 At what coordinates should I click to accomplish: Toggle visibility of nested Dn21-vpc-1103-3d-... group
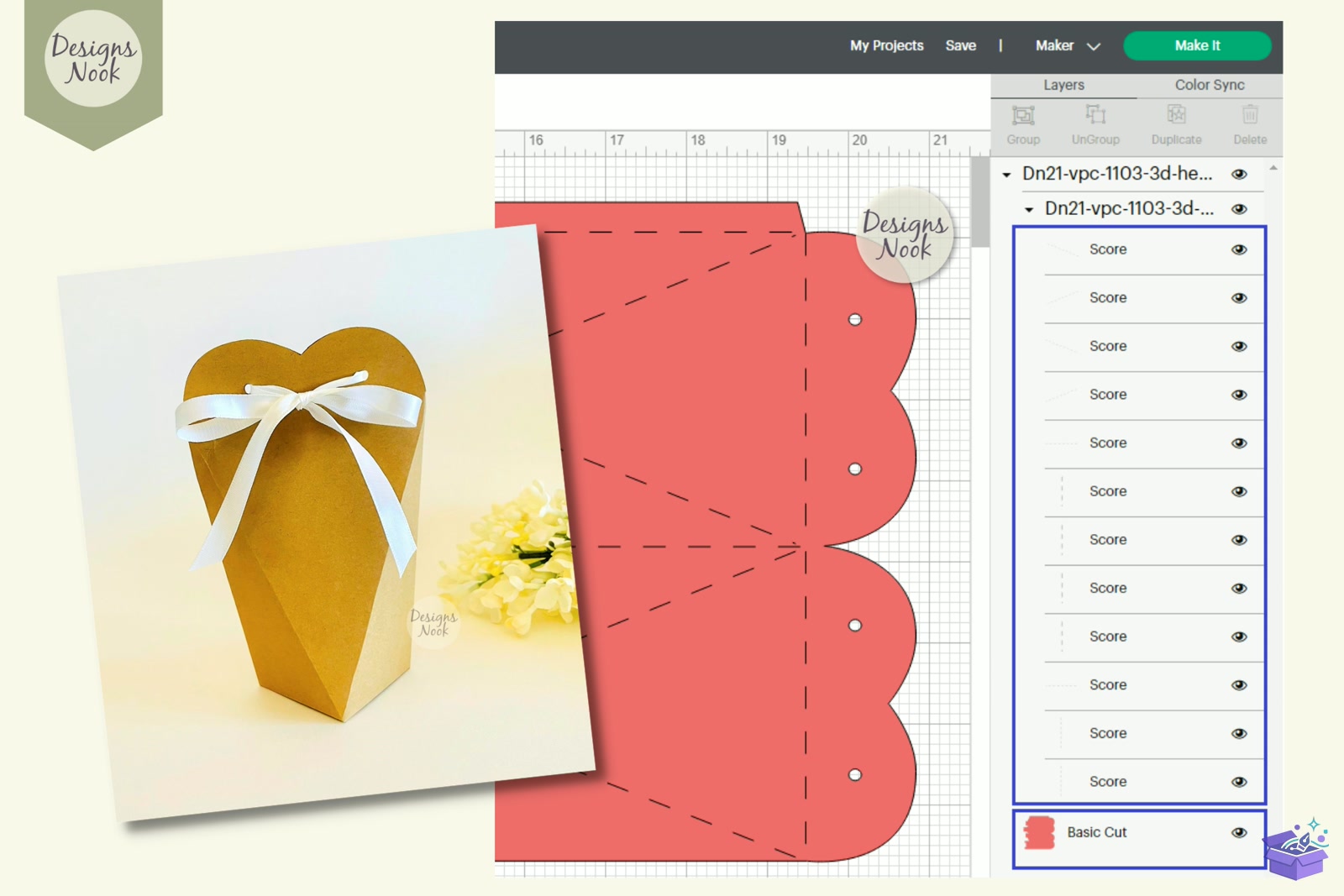(1239, 209)
